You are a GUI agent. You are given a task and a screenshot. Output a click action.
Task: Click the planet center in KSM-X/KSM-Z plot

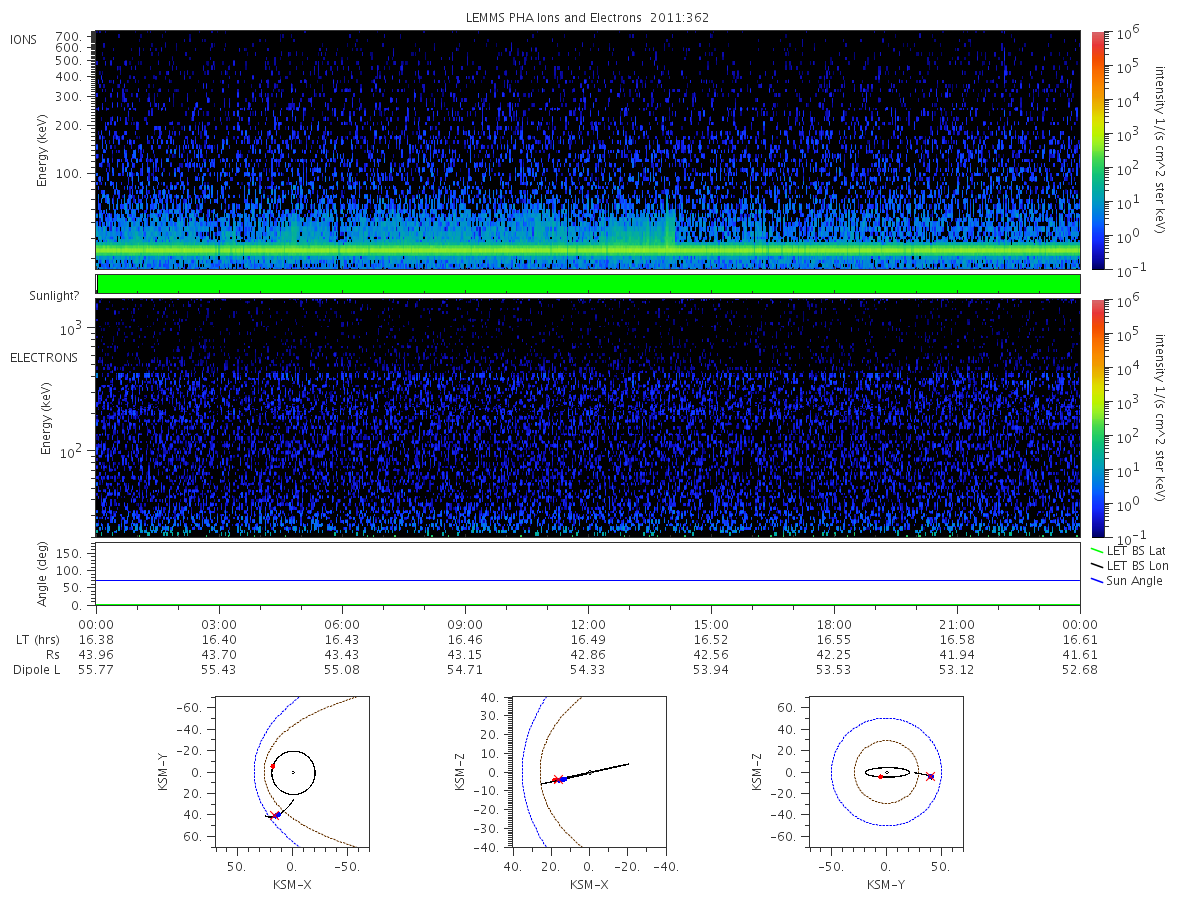(x=590, y=772)
